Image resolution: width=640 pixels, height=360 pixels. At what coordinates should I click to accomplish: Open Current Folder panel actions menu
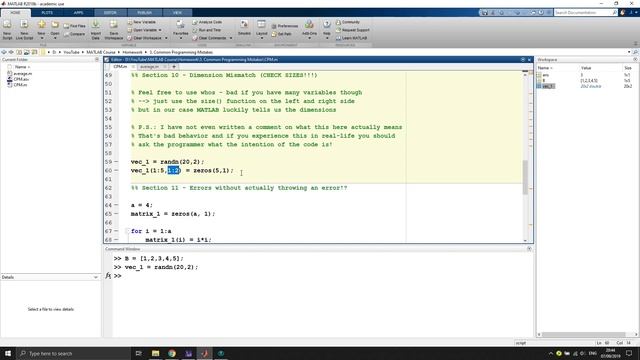pos(97,60)
